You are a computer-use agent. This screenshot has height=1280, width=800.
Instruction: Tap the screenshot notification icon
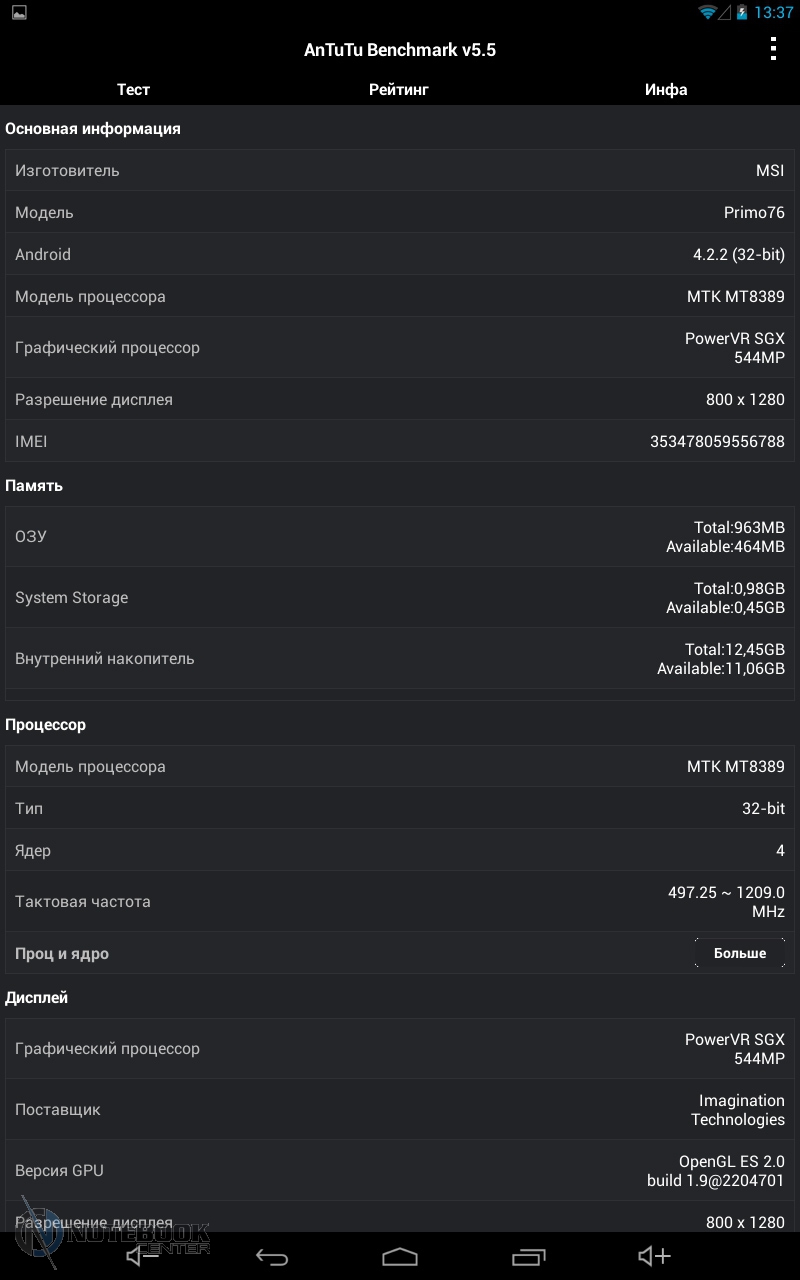click(x=19, y=13)
